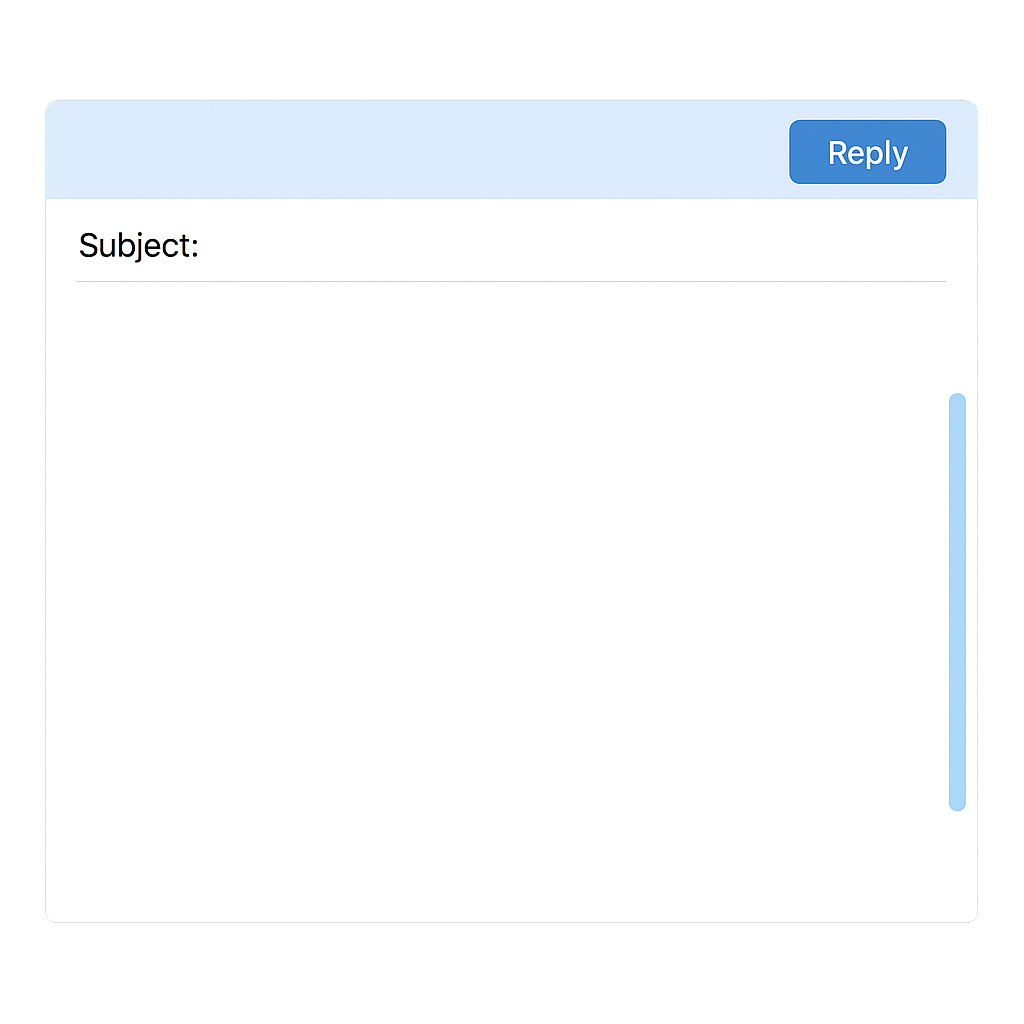Viewport: 1024px width, 1024px height.
Task: Click the divider line under Subject
Action: (x=511, y=281)
